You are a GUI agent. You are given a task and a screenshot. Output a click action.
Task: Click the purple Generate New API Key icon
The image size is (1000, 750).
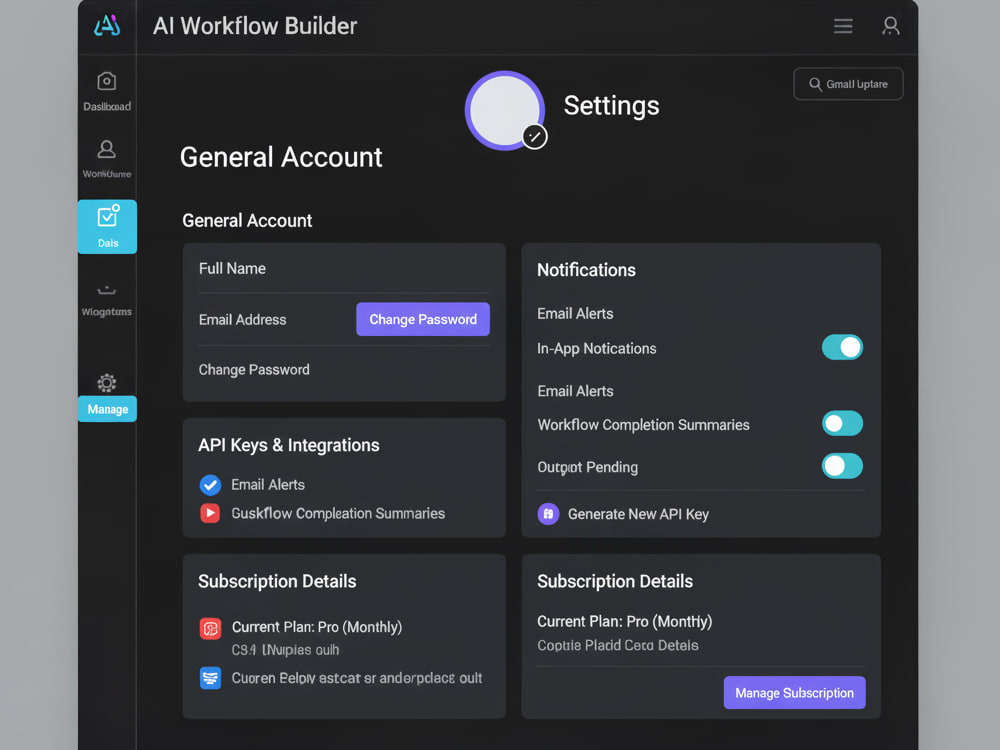point(548,513)
